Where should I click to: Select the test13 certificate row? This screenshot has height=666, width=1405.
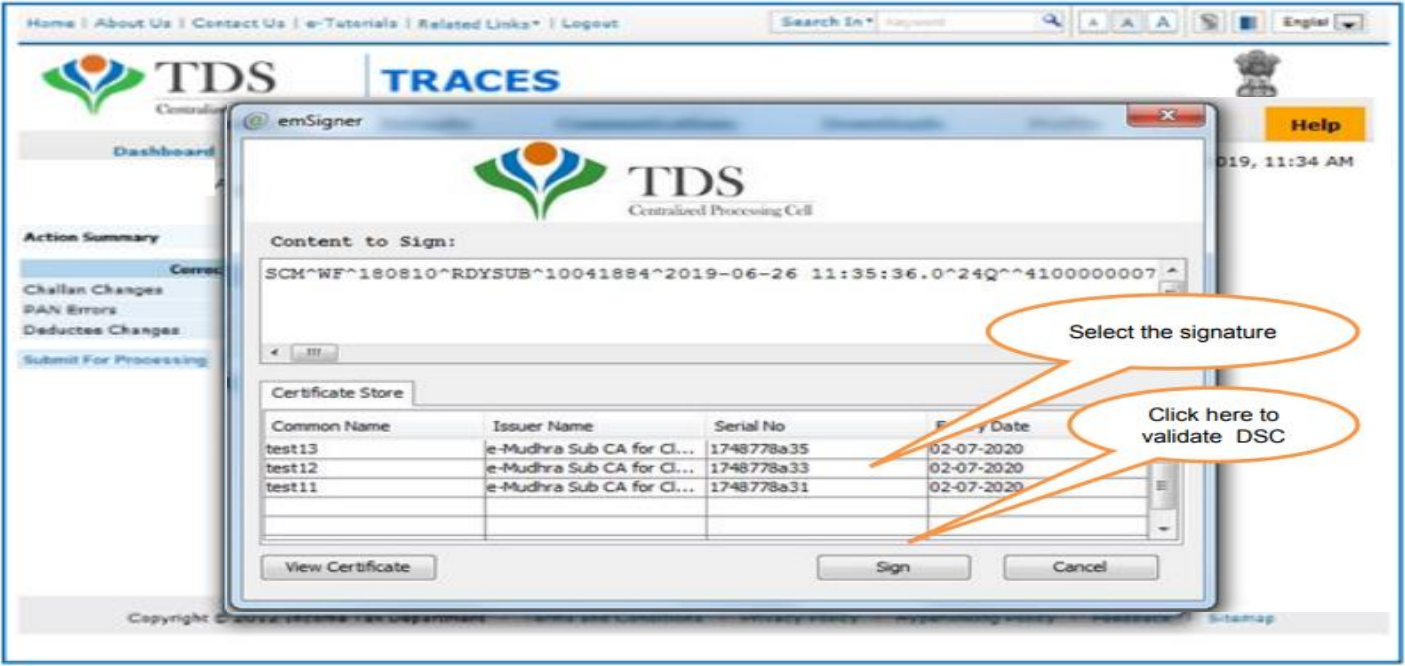(706, 449)
